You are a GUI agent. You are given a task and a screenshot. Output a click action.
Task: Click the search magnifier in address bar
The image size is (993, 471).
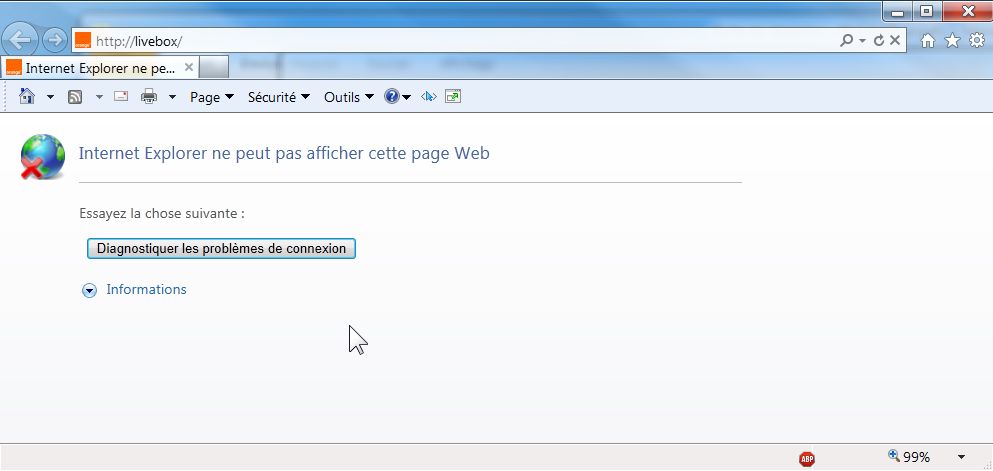pos(846,41)
